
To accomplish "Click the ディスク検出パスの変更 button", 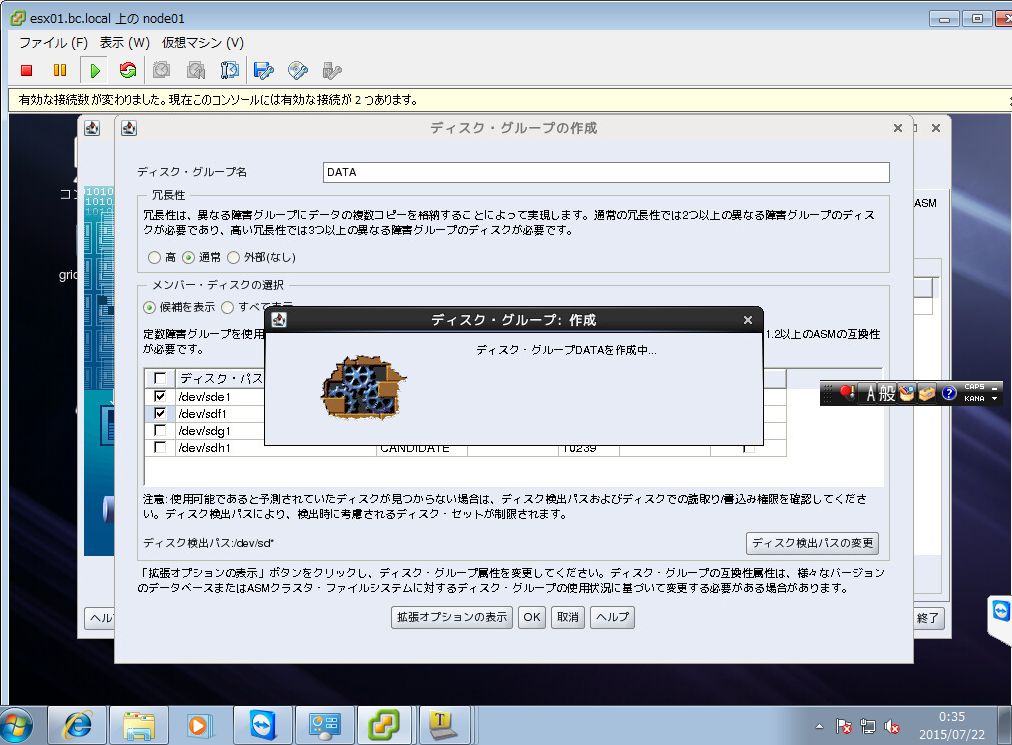I will (813, 543).
